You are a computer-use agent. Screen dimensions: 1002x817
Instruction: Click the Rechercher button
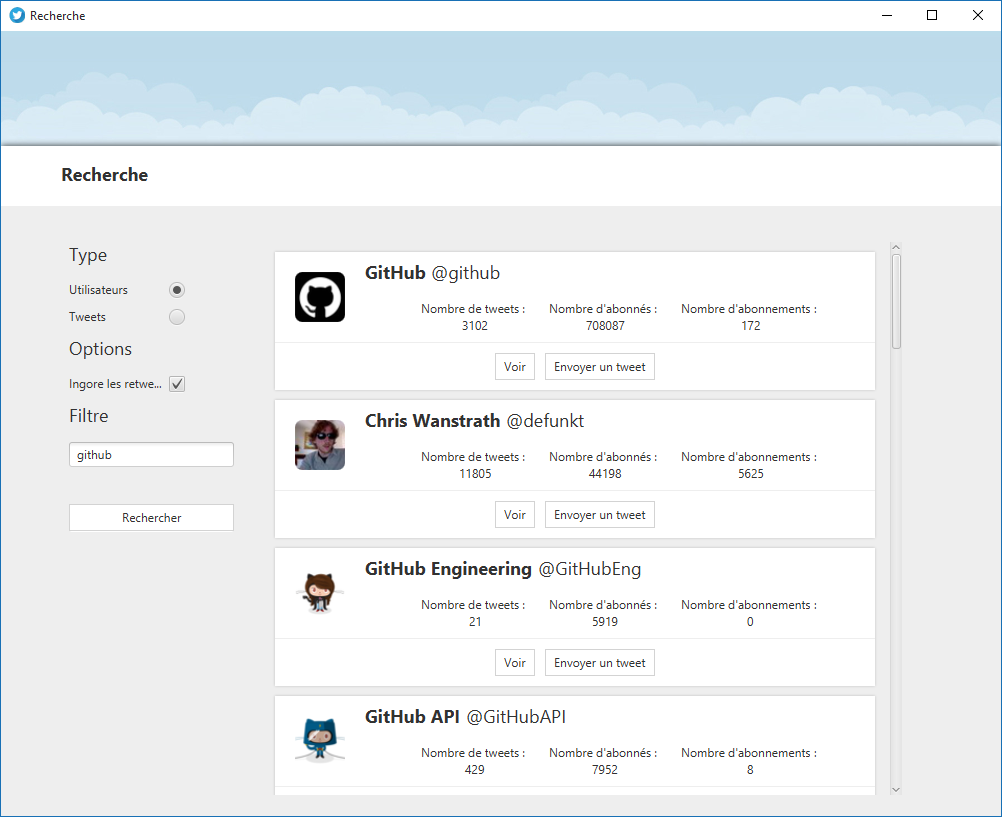(x=151, y=518)
